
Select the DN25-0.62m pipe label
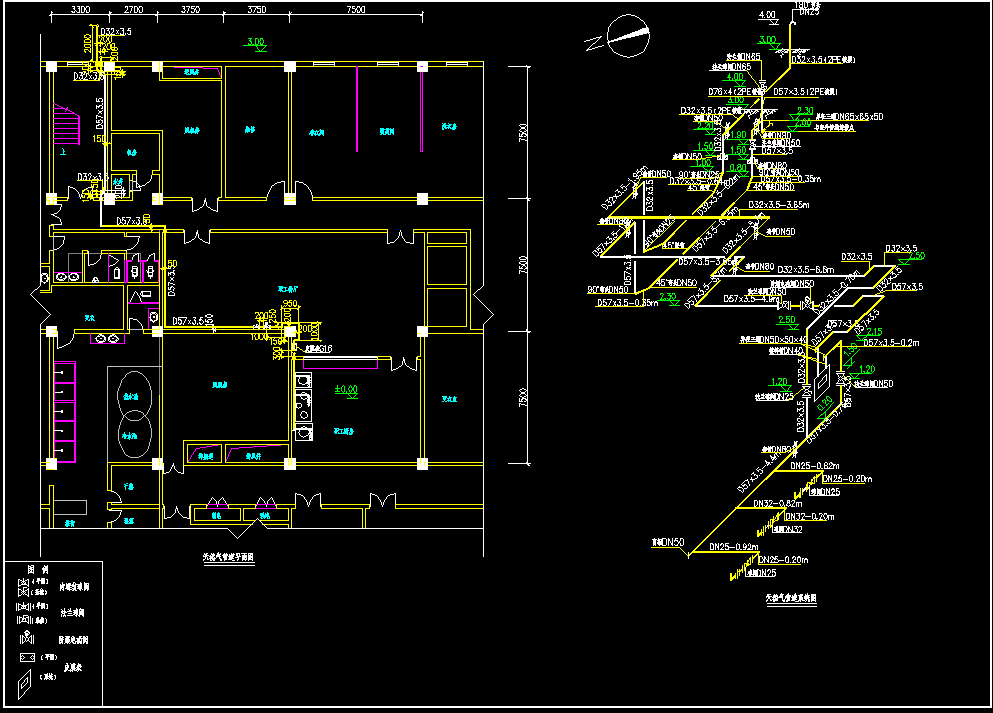click(814, 466)
